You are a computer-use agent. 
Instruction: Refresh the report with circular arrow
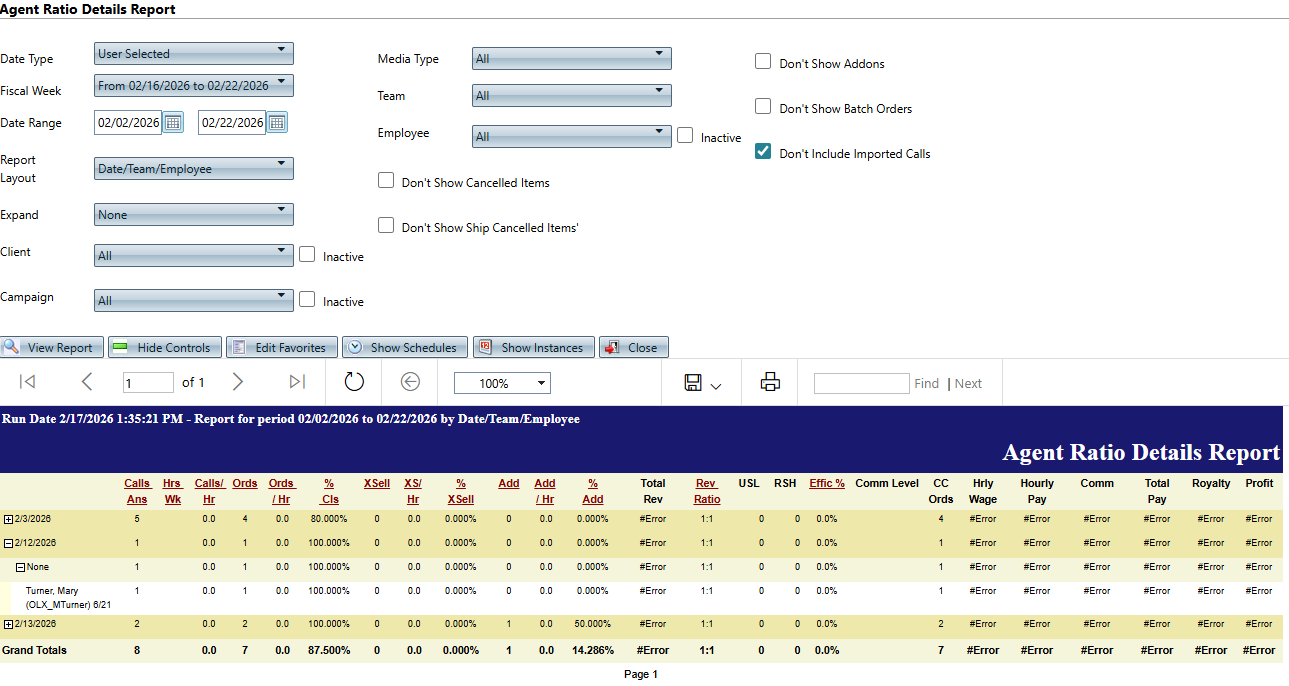point(354,382)
